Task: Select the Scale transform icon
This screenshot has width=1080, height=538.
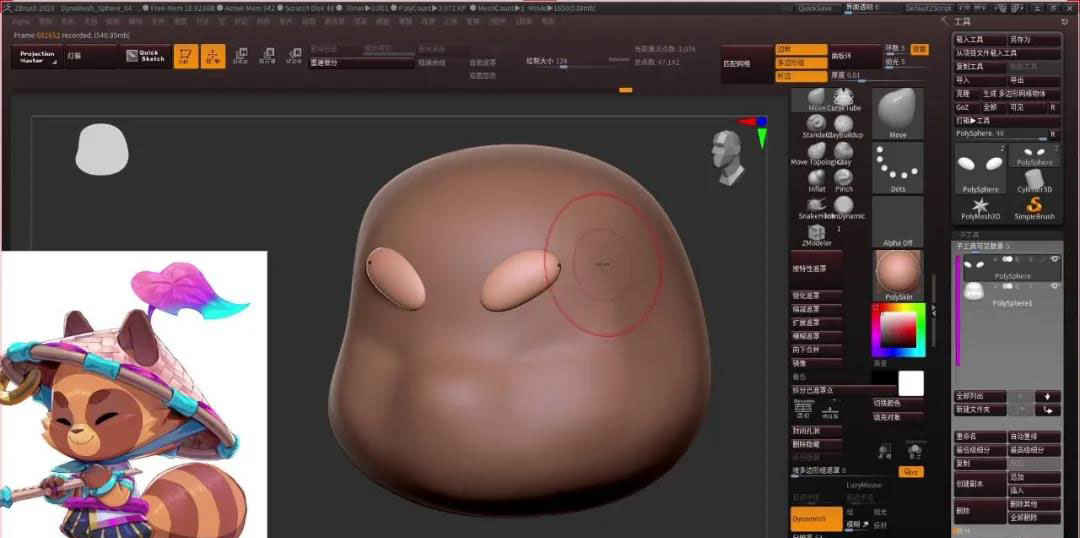Action: click(267, 56)
